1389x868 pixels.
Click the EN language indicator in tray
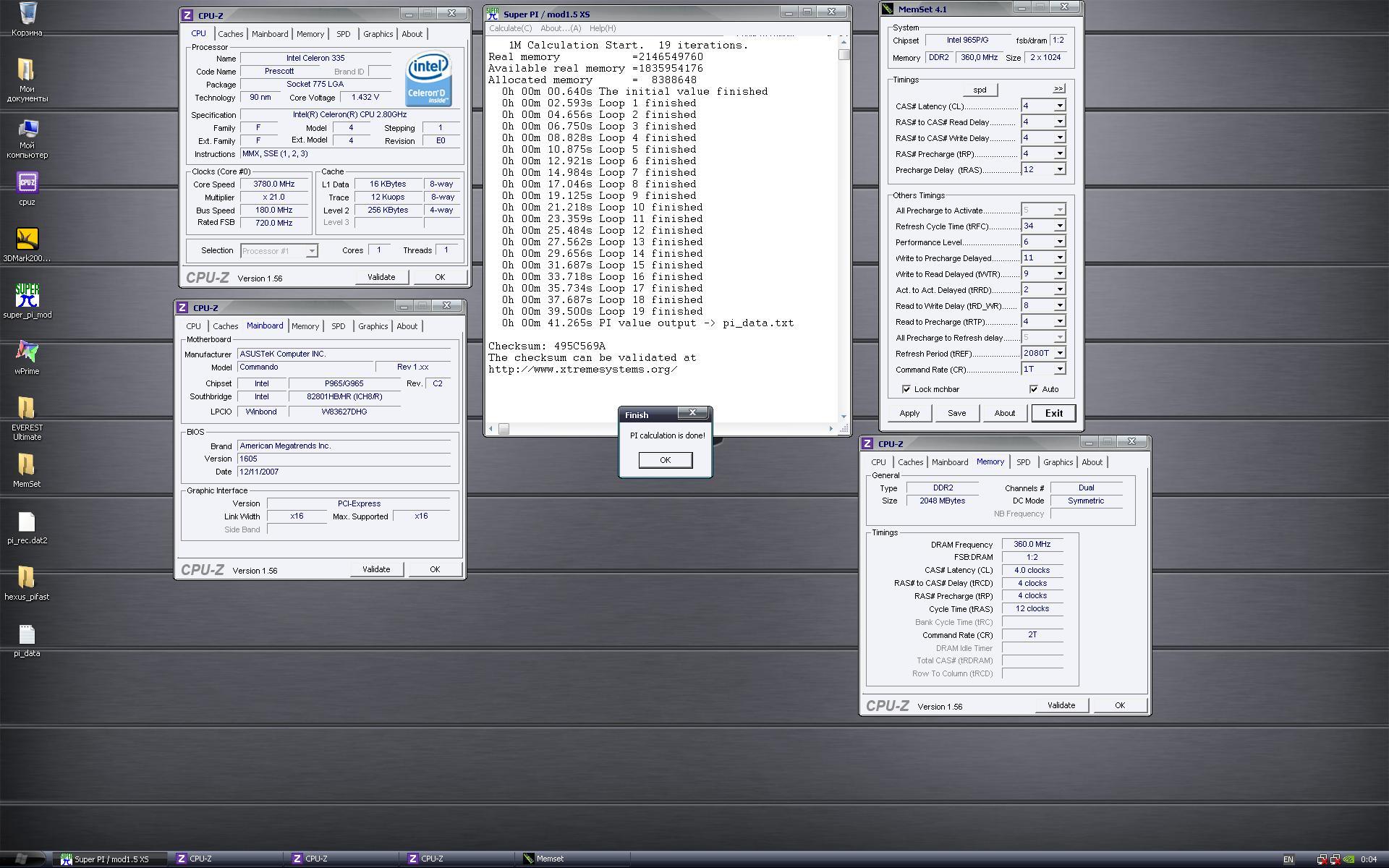(1288, 859)
